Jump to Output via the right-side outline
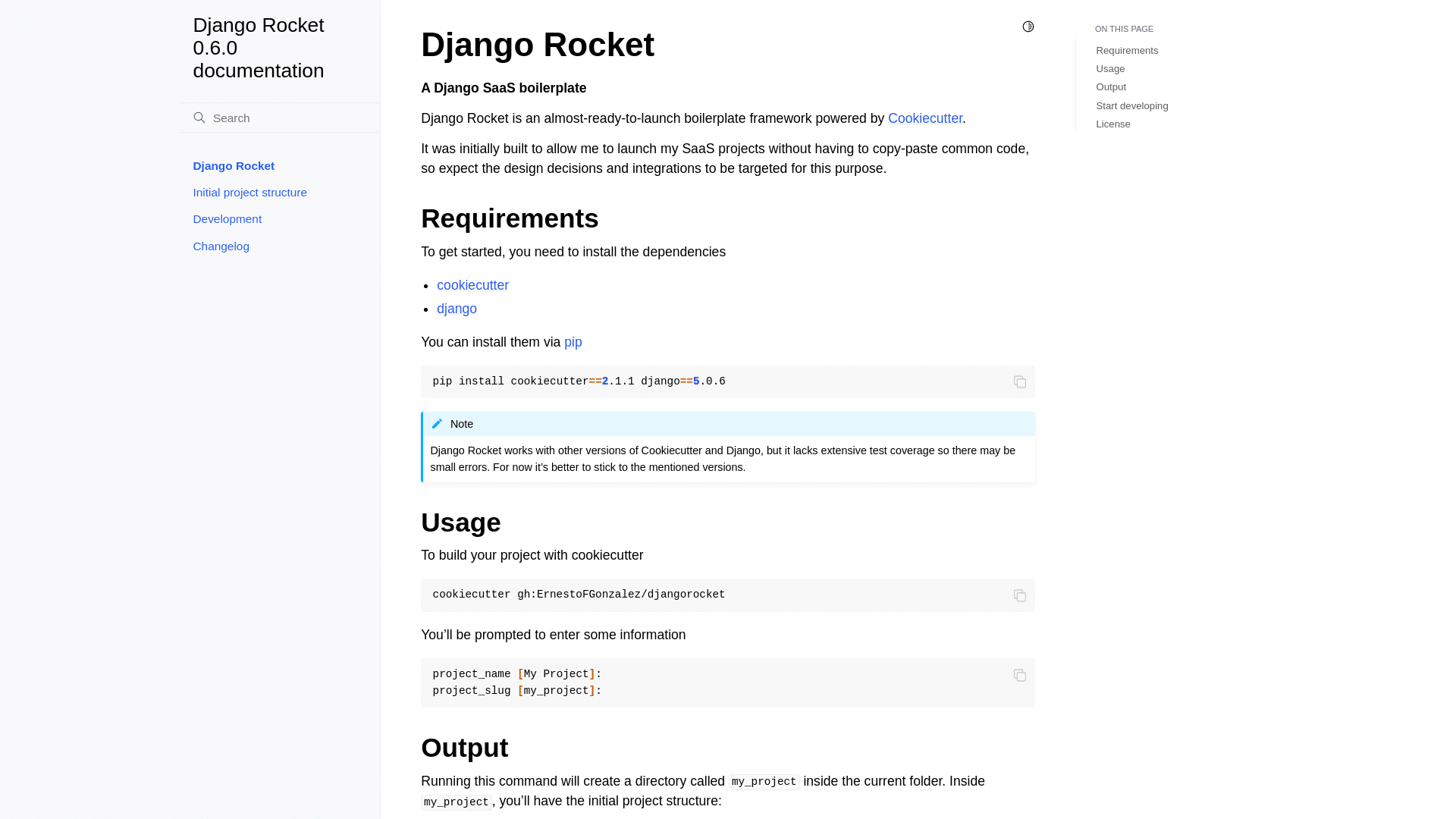Screen dimensions: 1456x819 [1110, 86]
